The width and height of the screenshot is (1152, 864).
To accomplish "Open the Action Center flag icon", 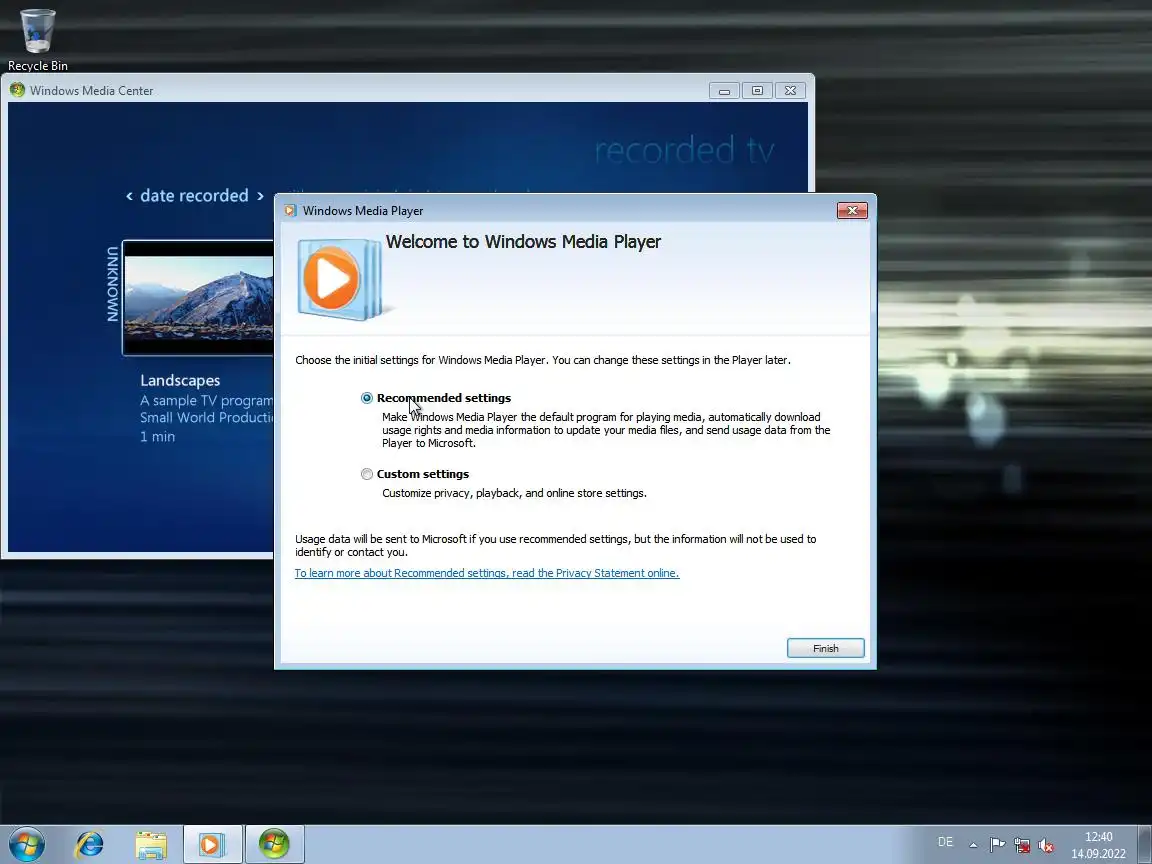I will pyautogui.click(x=997, y=845).
